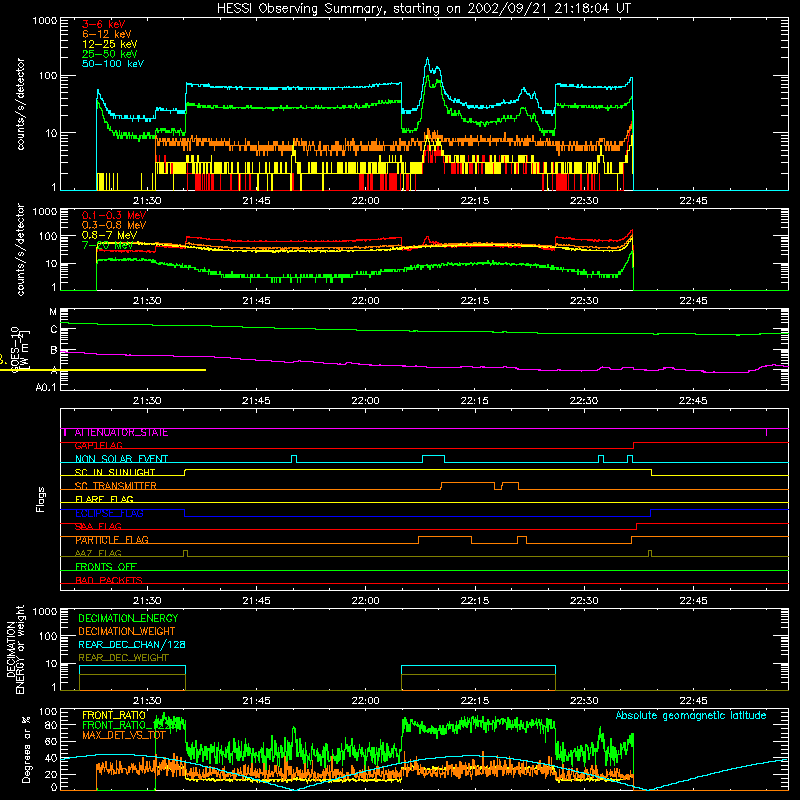The image size is (800, 800).
Task: Click the HESSI Observing Summary title text
Action: [x=424, y=9]
